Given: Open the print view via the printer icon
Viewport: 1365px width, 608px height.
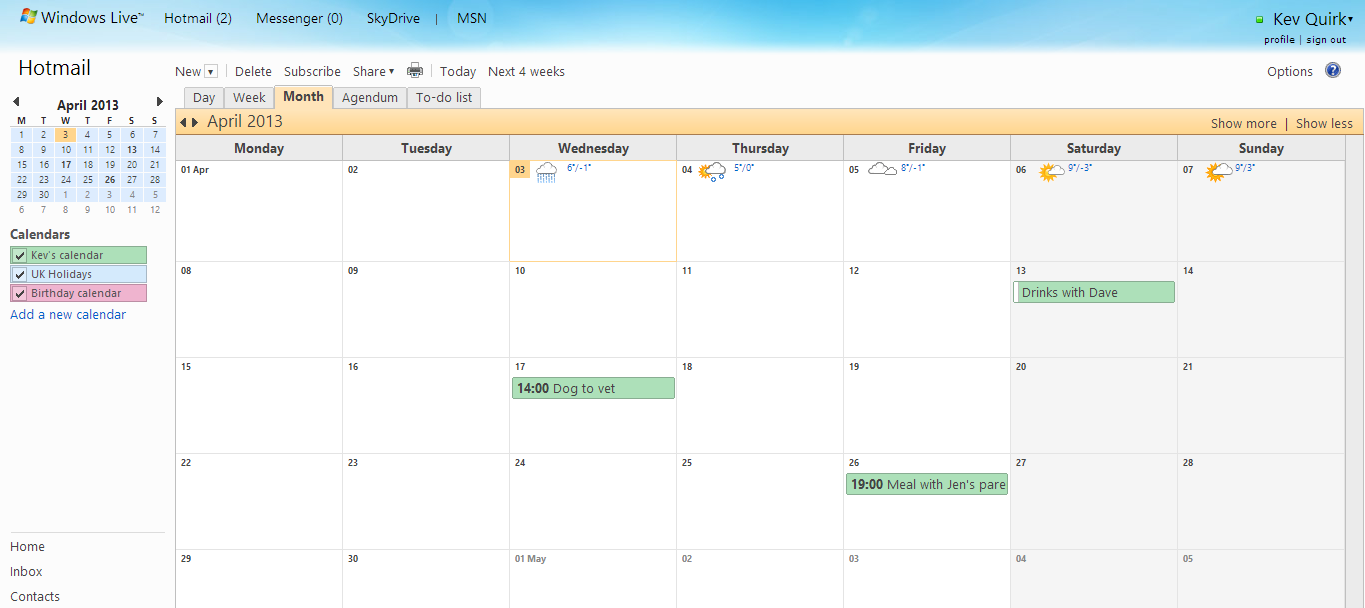Looking at the screenshot, I should pos(415,70).
